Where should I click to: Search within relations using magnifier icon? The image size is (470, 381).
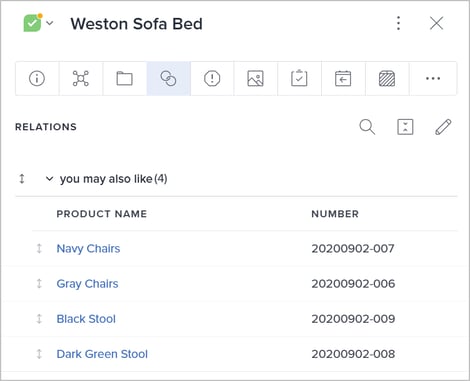(367, 127)
